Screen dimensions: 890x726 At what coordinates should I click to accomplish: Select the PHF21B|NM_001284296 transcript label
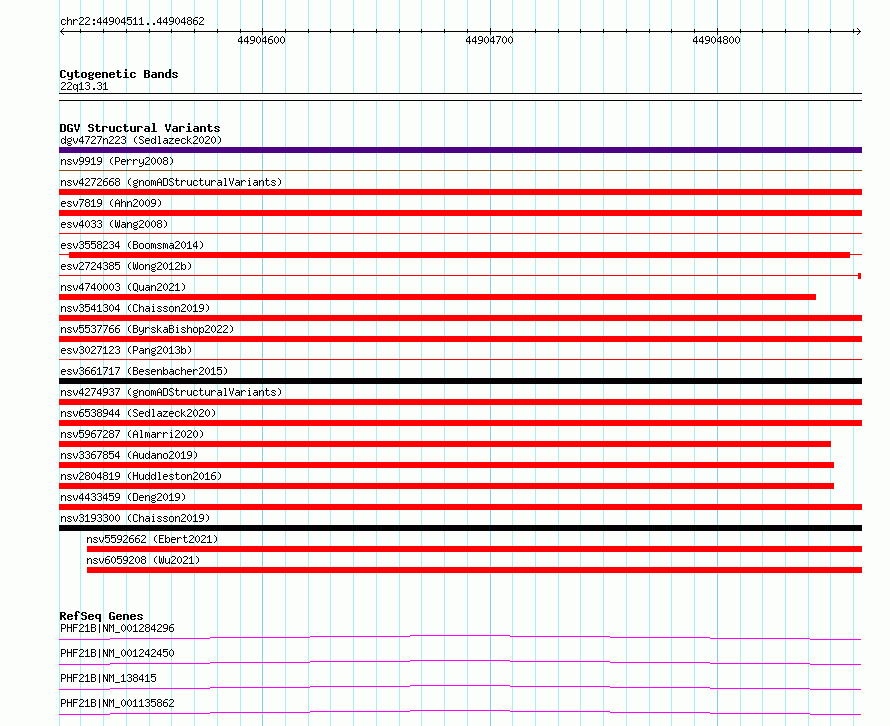coord(117,628)
